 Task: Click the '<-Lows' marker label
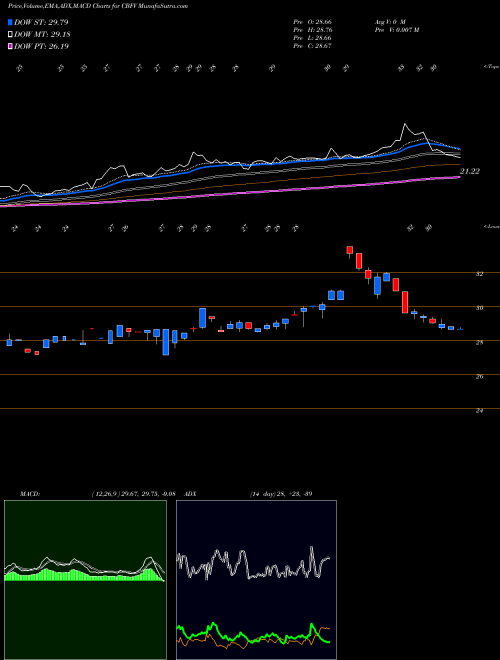492,226
